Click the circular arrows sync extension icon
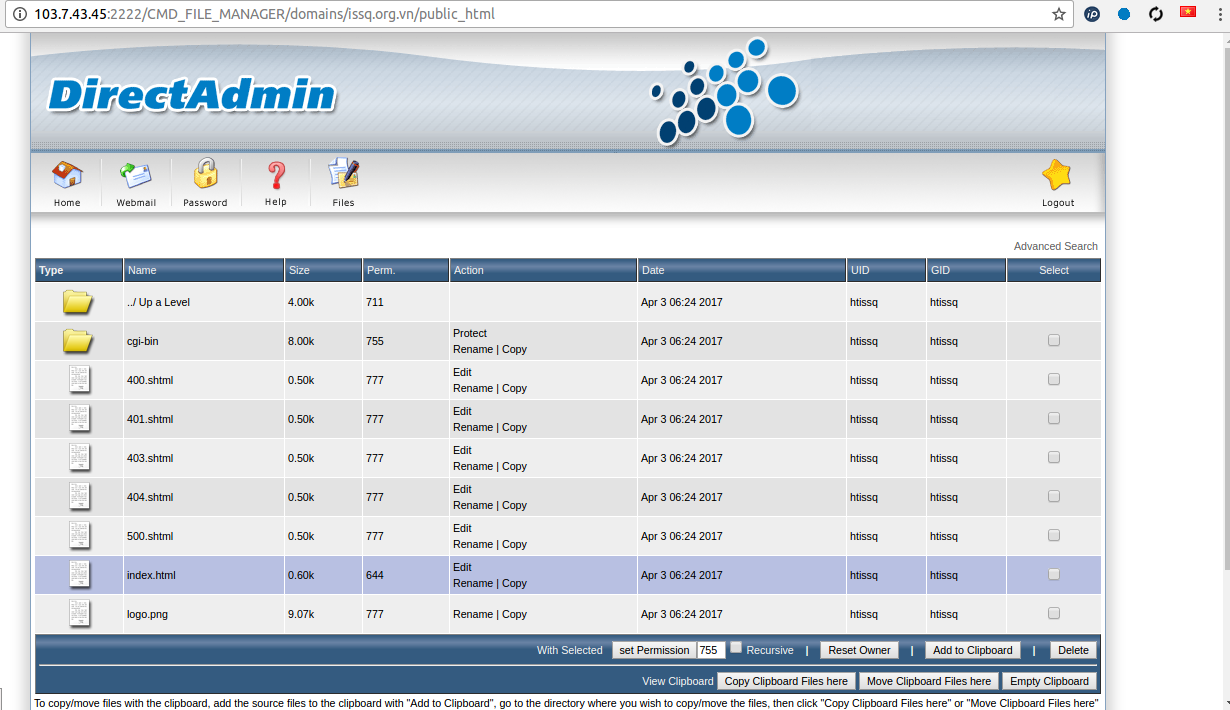 click(1156, 14)
